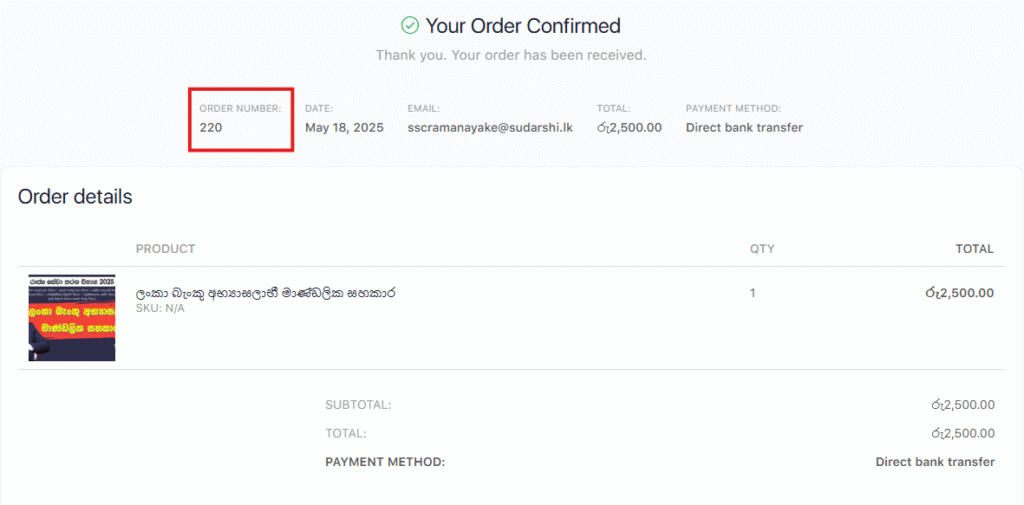Click the date May 18, 2025
This screenshot has height=505, width=1024.
(344, 127)
